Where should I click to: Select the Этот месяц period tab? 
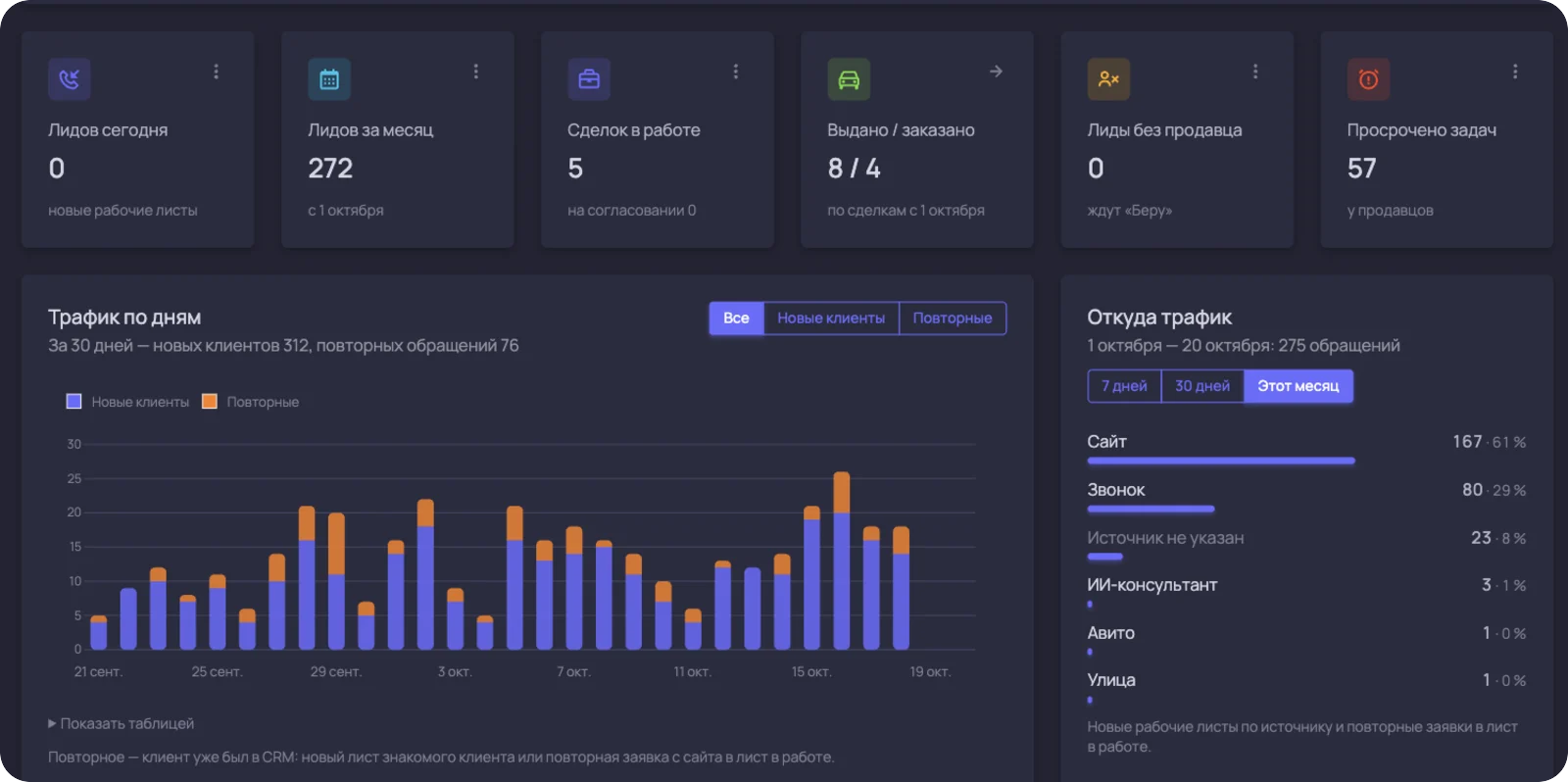click(x=1298, y=386)
